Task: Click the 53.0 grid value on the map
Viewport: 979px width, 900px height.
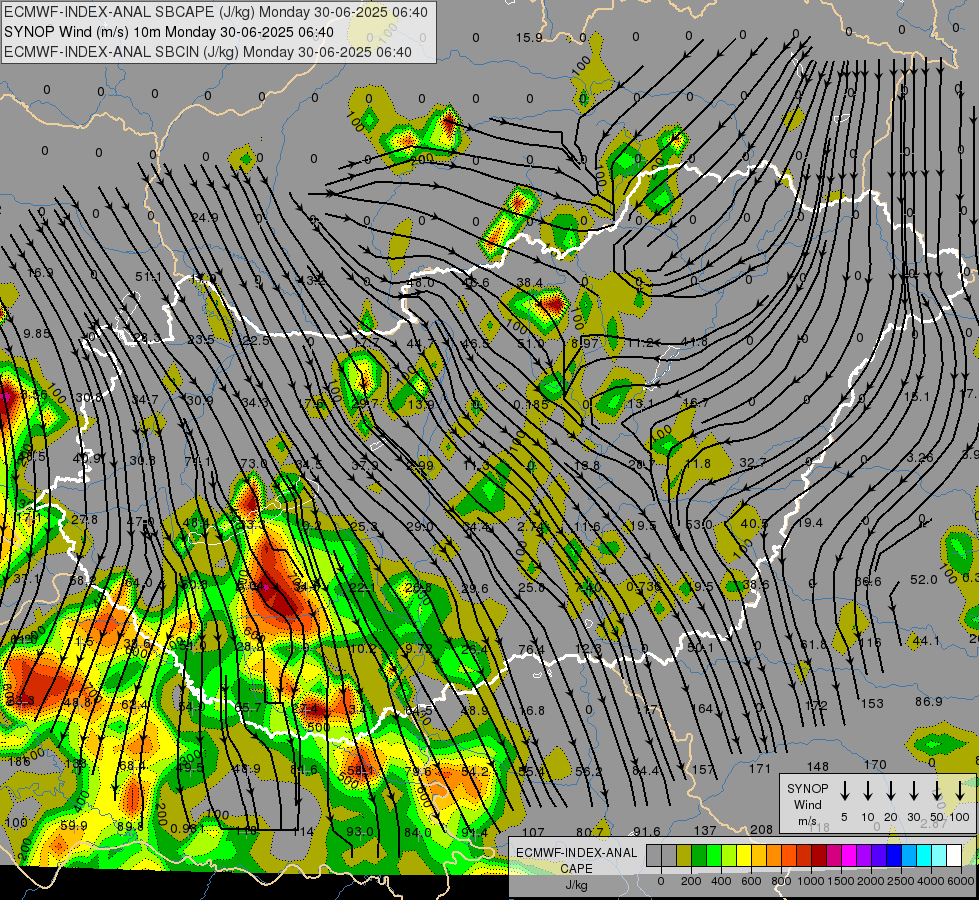Action: tap(699, 524)
